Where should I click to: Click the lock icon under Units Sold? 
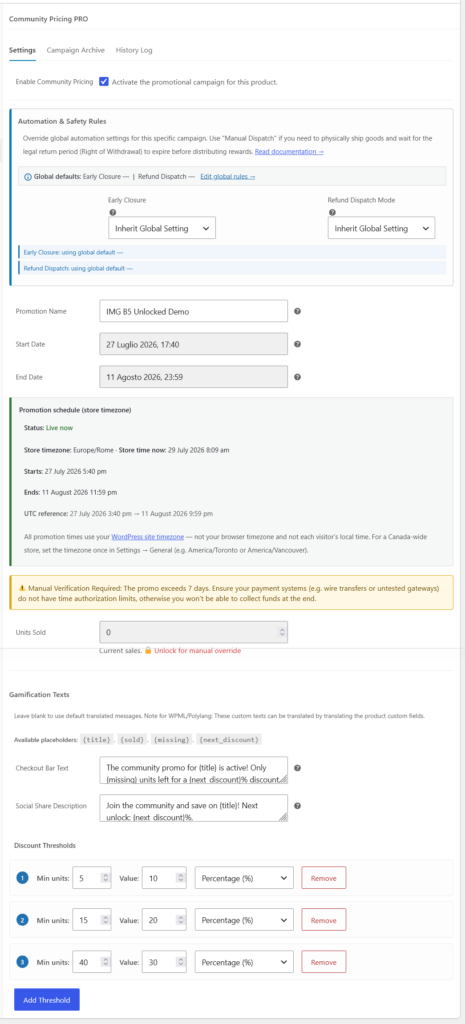pyautogui.click(x=148, y=651)
